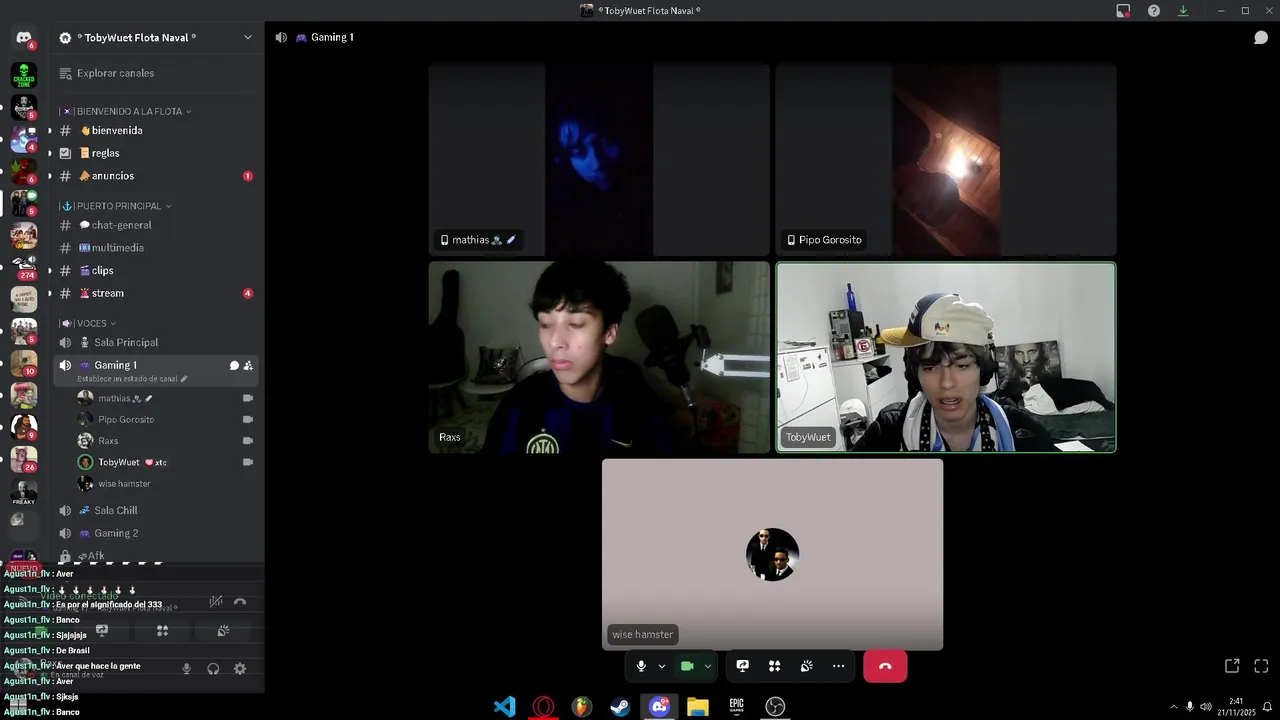1280x720 pixels.
Task: Open user settings gear icon
Action: (240, 669)
